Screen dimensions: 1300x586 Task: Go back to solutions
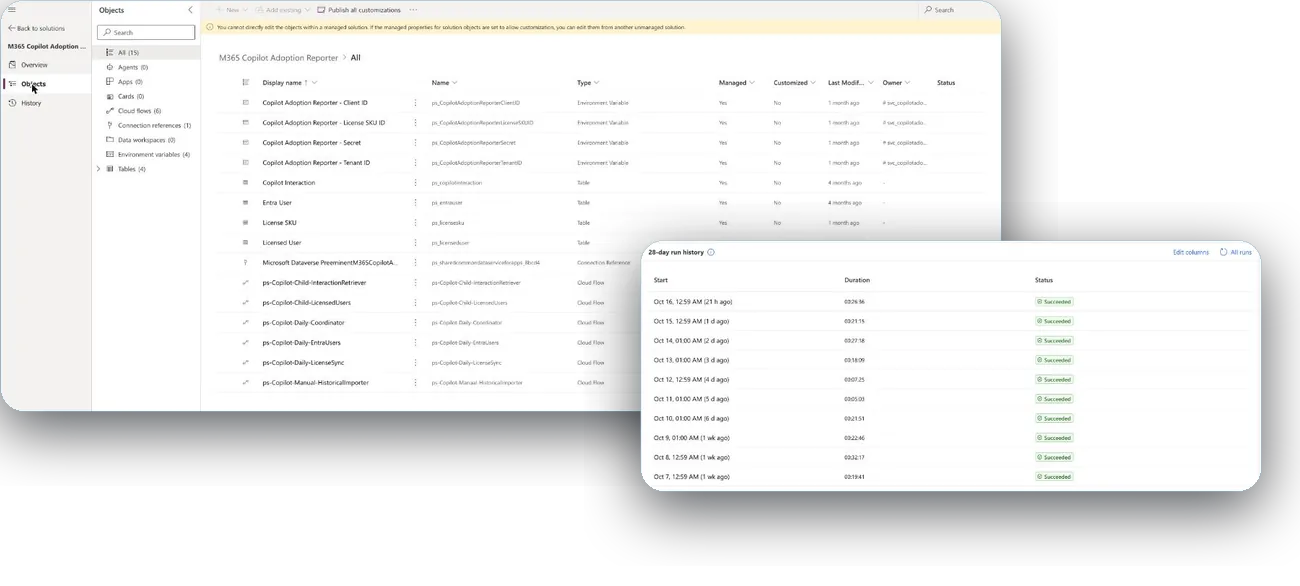point(36,28)
